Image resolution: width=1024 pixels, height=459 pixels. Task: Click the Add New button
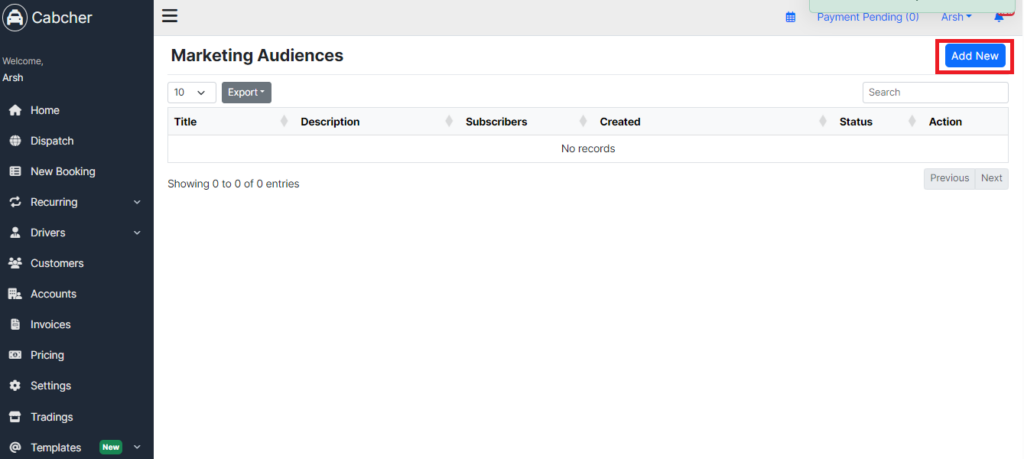[974, 56]
